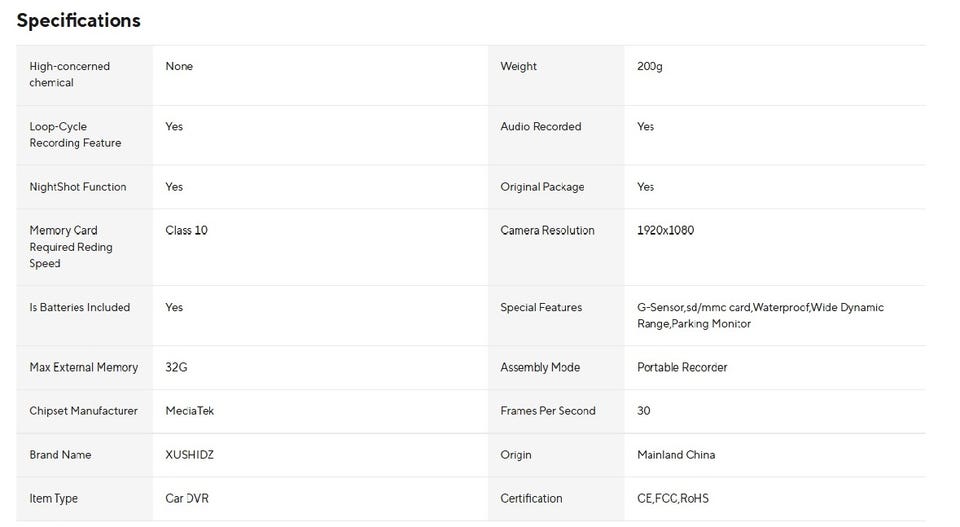Click the Audio Recorded label
The image size is (960, 527).
tap(540, 126)
